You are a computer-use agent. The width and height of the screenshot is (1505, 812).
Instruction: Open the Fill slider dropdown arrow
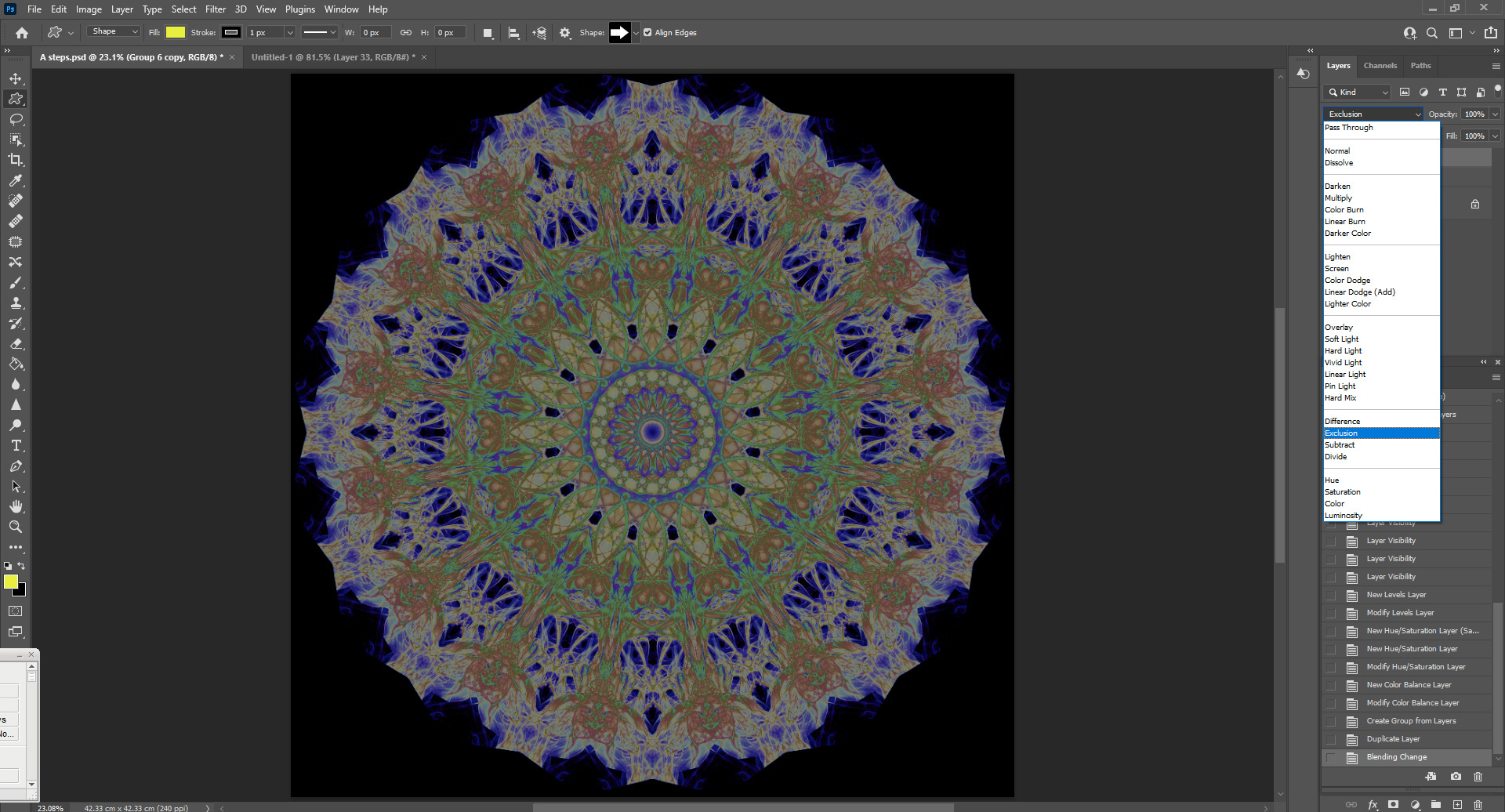point(1496,136)
